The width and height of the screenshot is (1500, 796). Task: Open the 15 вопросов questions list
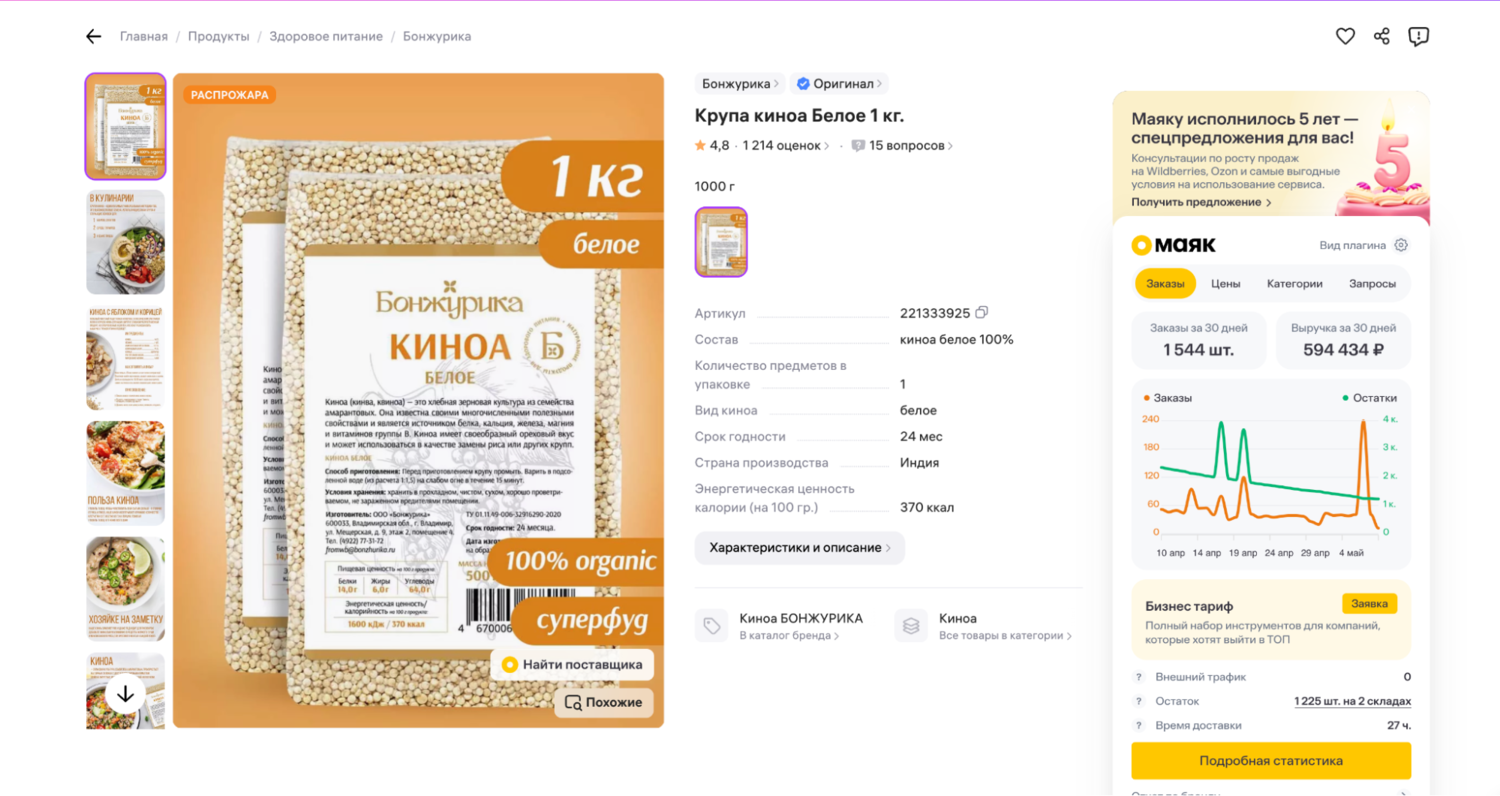901,146
